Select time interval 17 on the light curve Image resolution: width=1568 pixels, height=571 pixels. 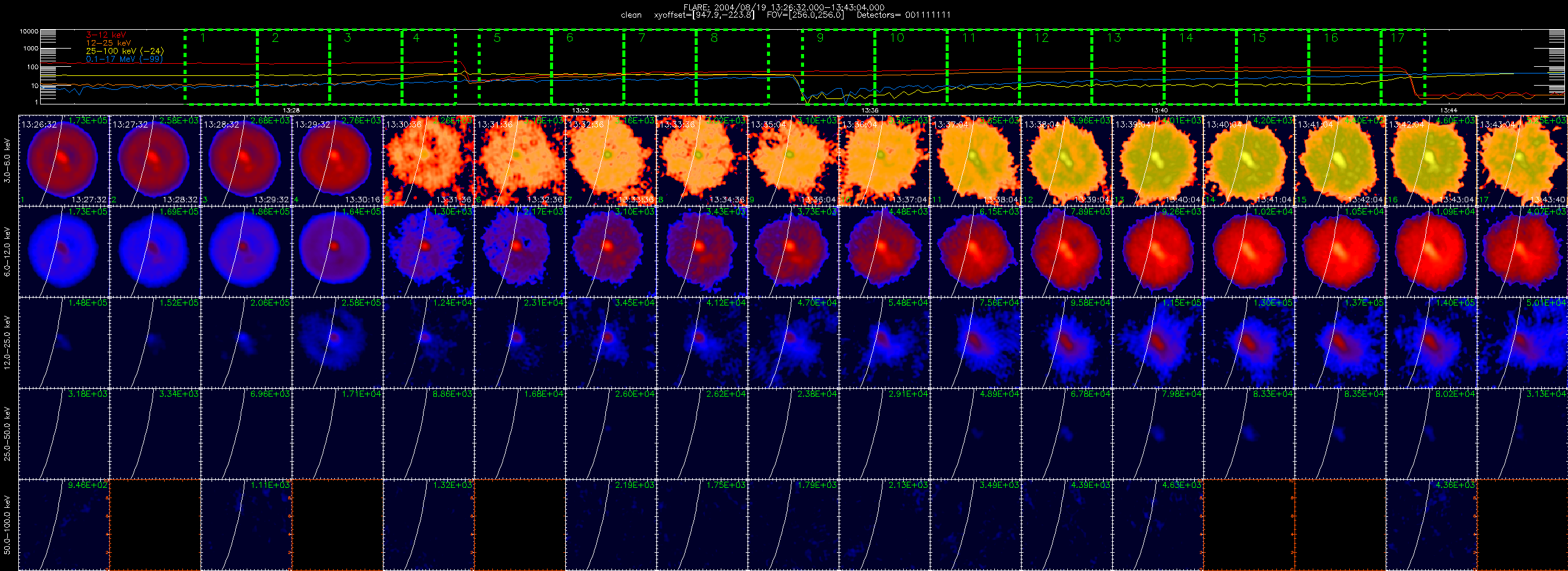[x=1403, y=66]
